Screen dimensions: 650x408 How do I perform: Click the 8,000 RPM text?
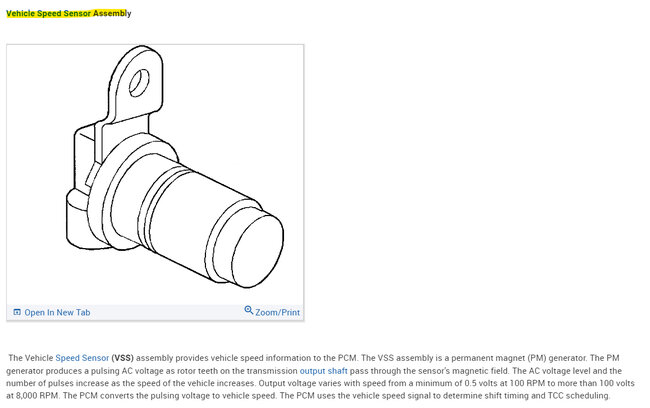click(37, 396)
